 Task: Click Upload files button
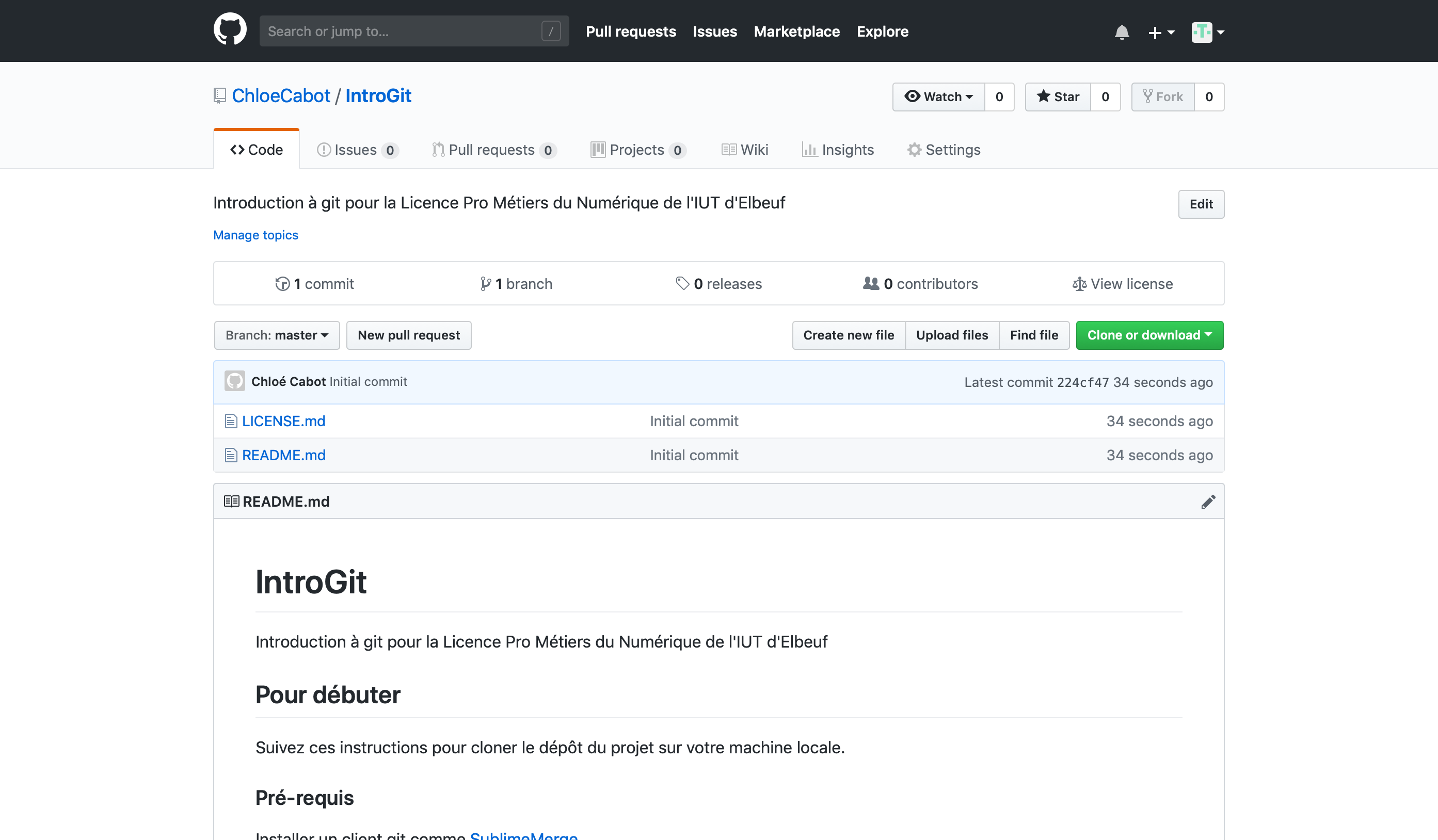[x=952, y=335]
